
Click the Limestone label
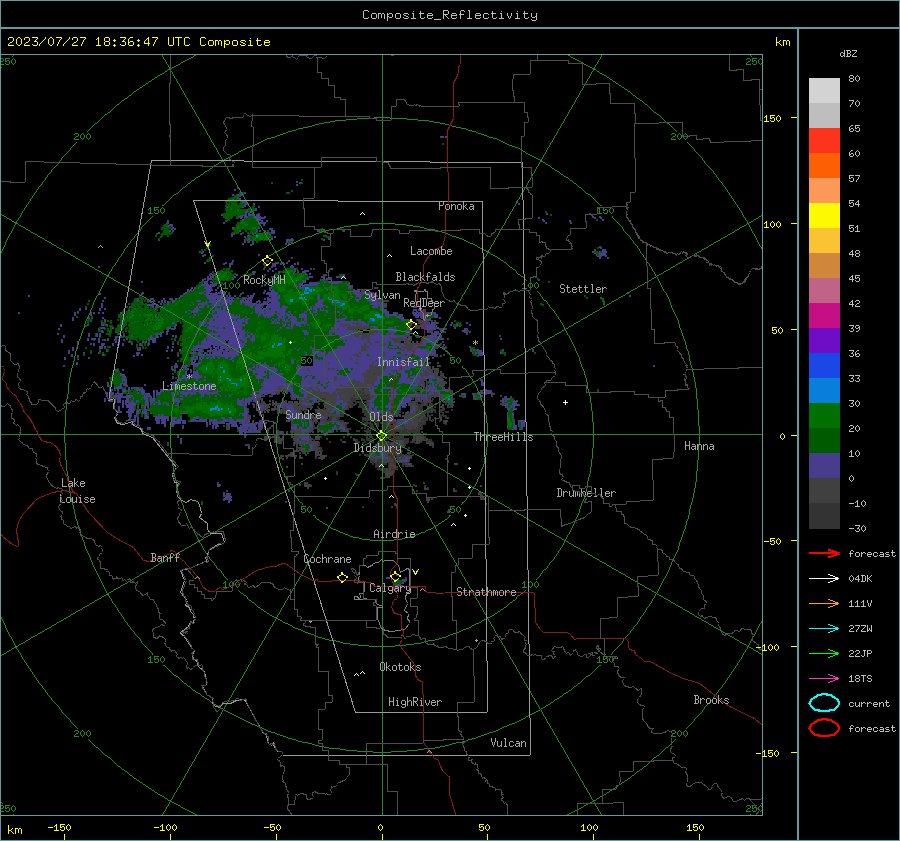coord(189,386)
